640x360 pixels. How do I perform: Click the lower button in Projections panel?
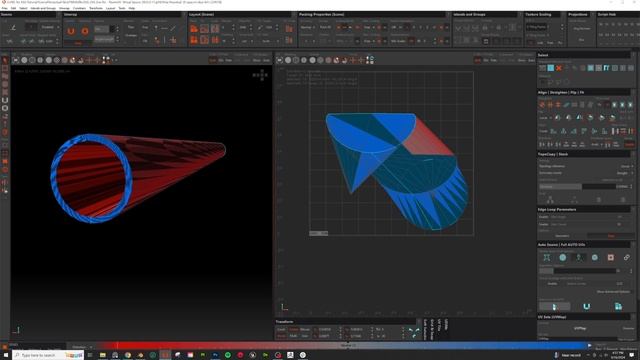click(582, 40)
